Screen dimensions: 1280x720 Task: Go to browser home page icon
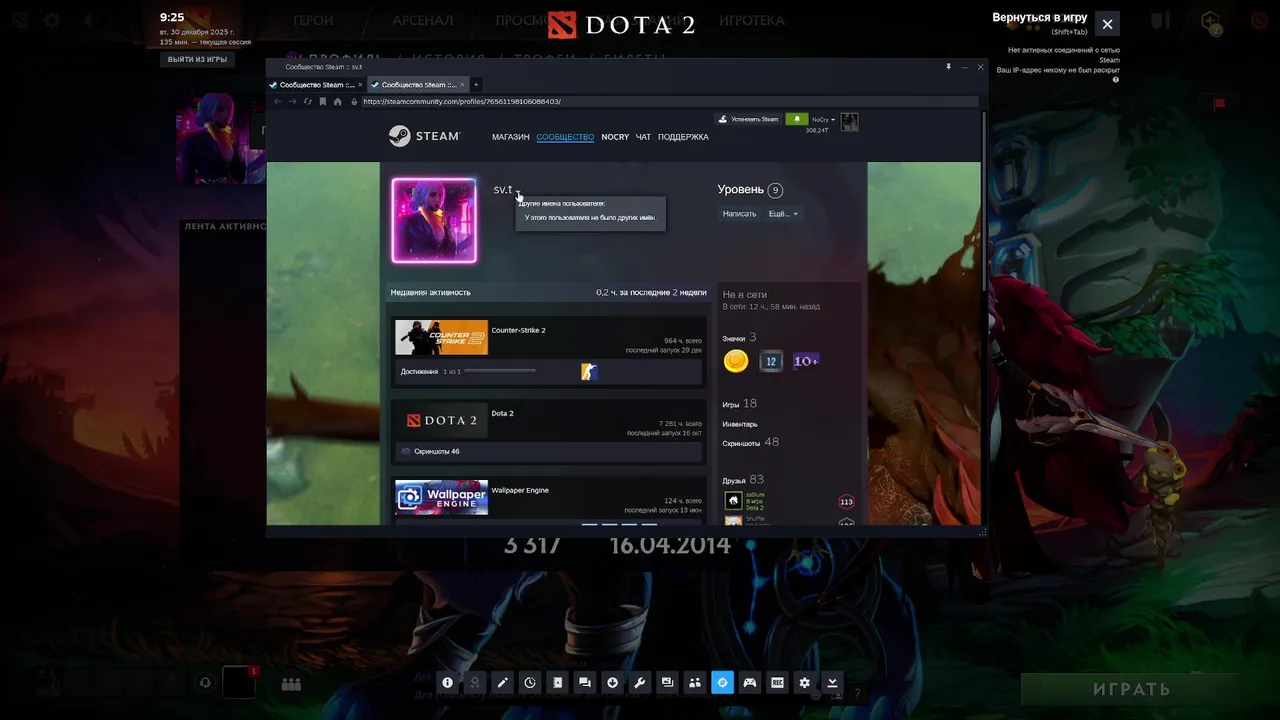(x=338, y=101)
